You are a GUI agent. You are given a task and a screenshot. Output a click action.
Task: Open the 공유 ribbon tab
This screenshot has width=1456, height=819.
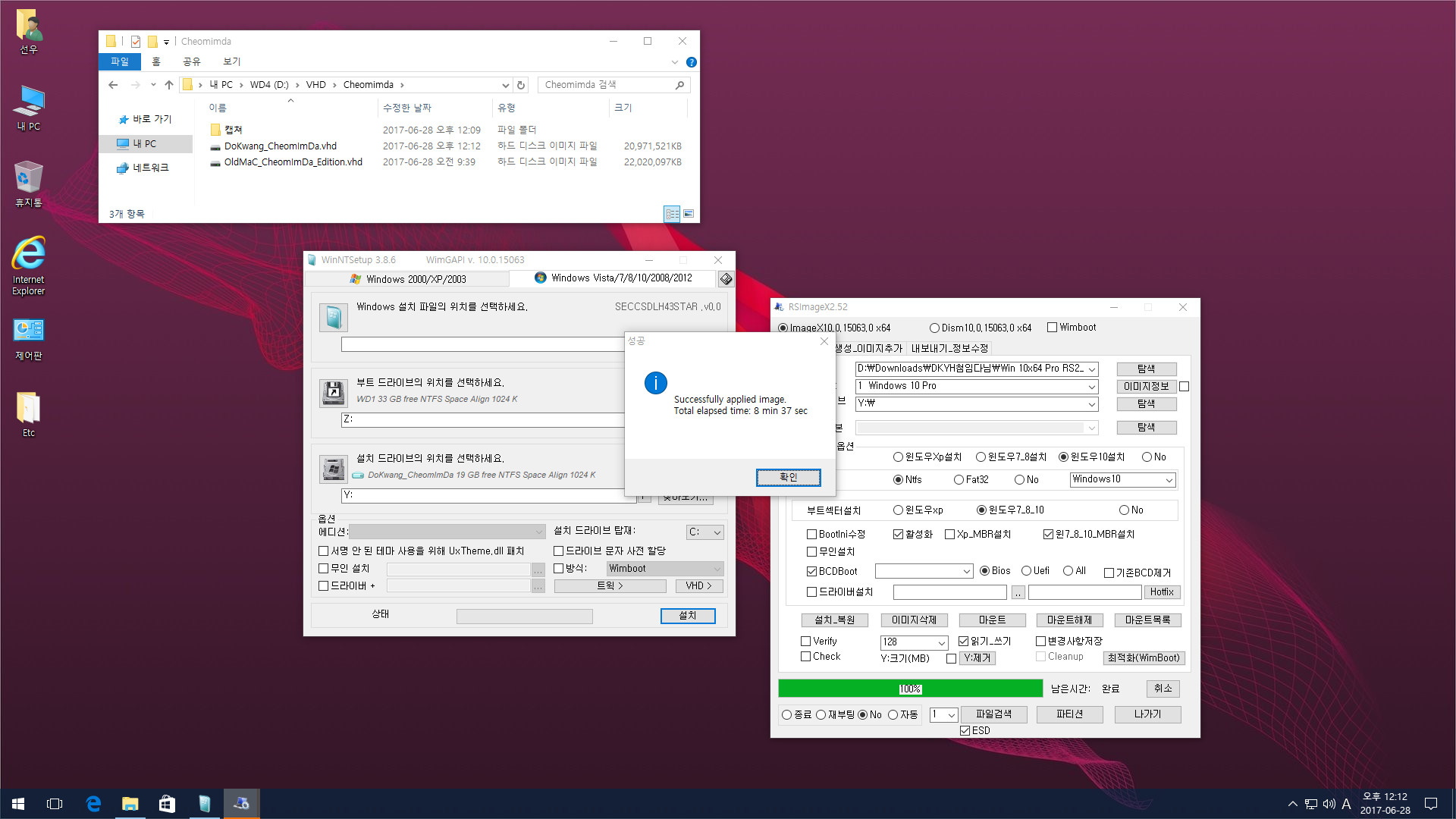tap(192, 61)
